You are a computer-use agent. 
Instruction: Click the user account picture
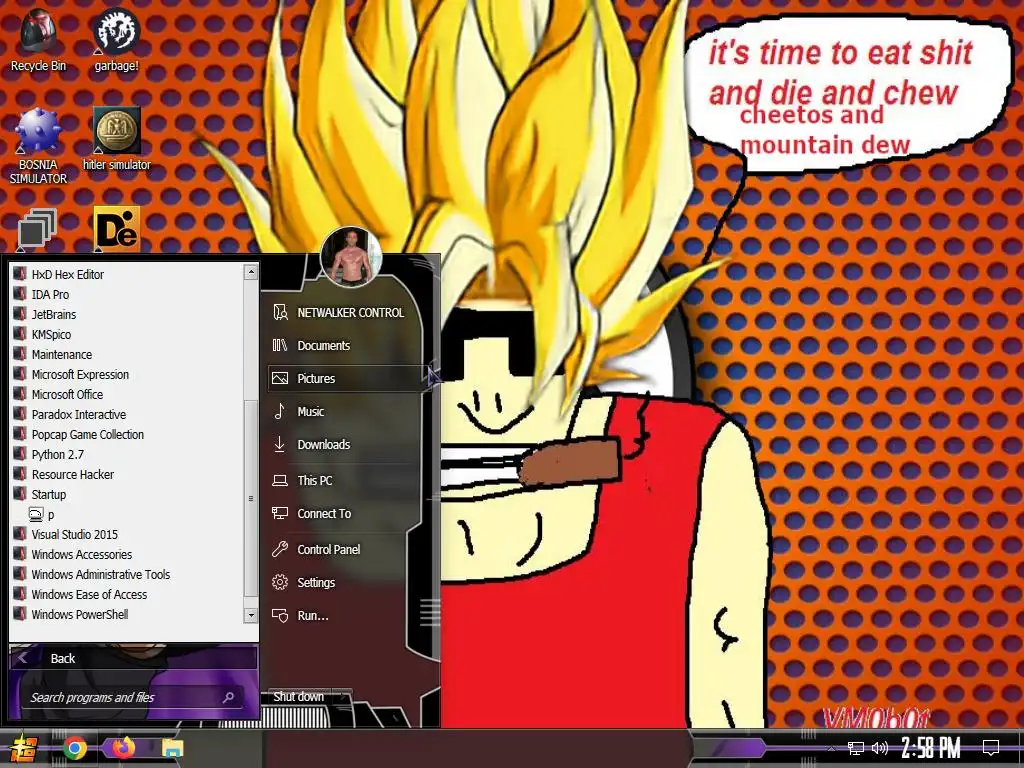351,257
